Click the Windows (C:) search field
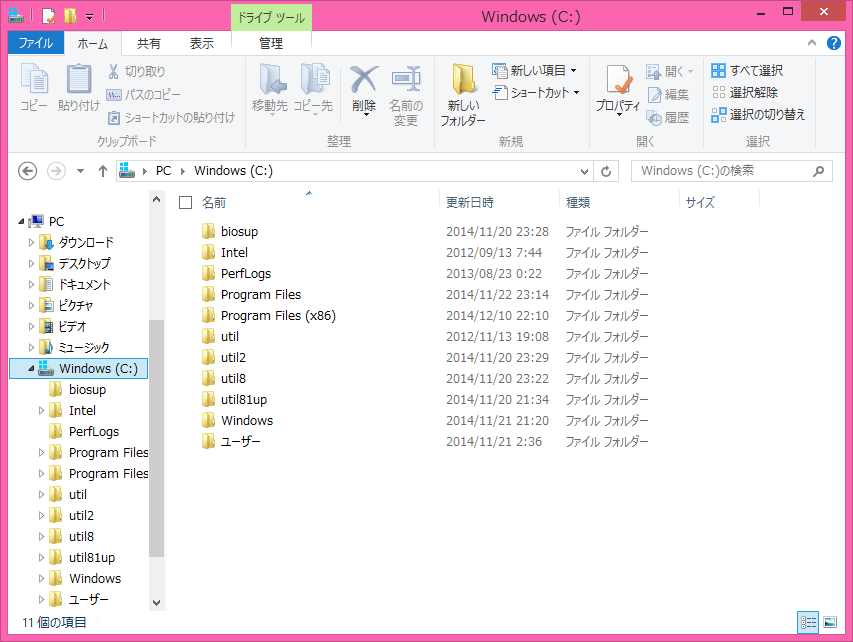The image size is (853, 642). [731, 171]
